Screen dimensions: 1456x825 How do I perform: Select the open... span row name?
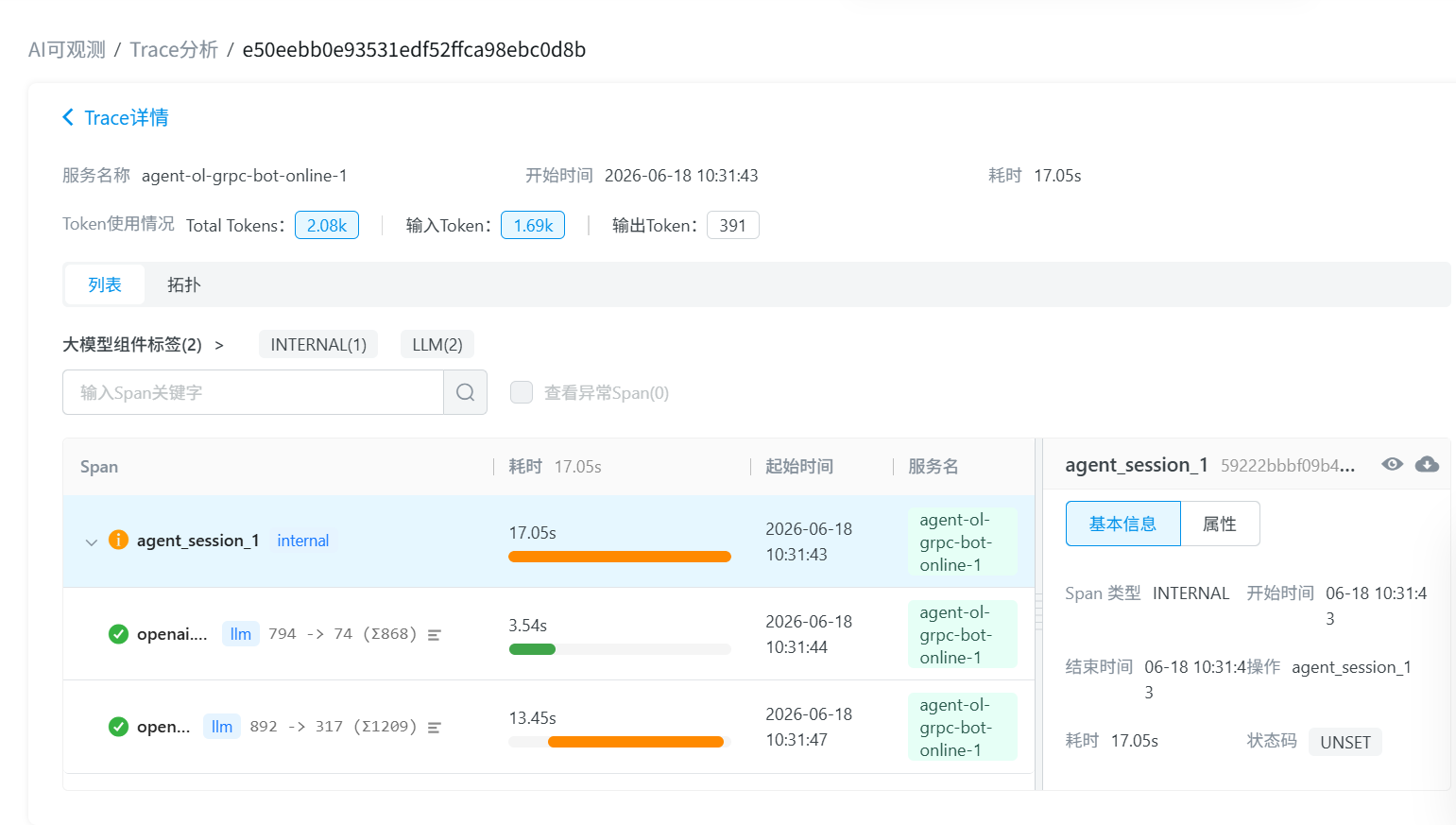(x=163, y=727)
